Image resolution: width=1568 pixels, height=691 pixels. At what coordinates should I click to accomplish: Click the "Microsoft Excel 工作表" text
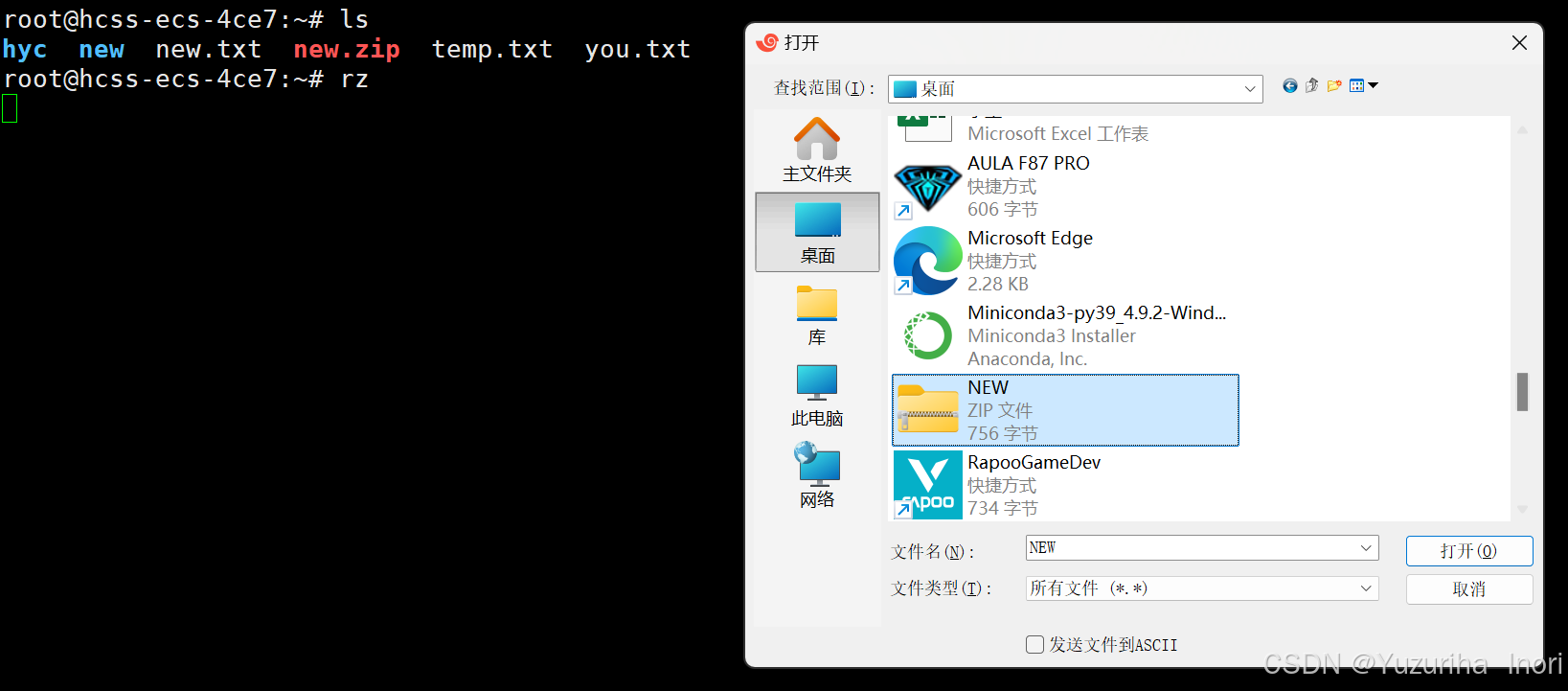coord(1058,133)
